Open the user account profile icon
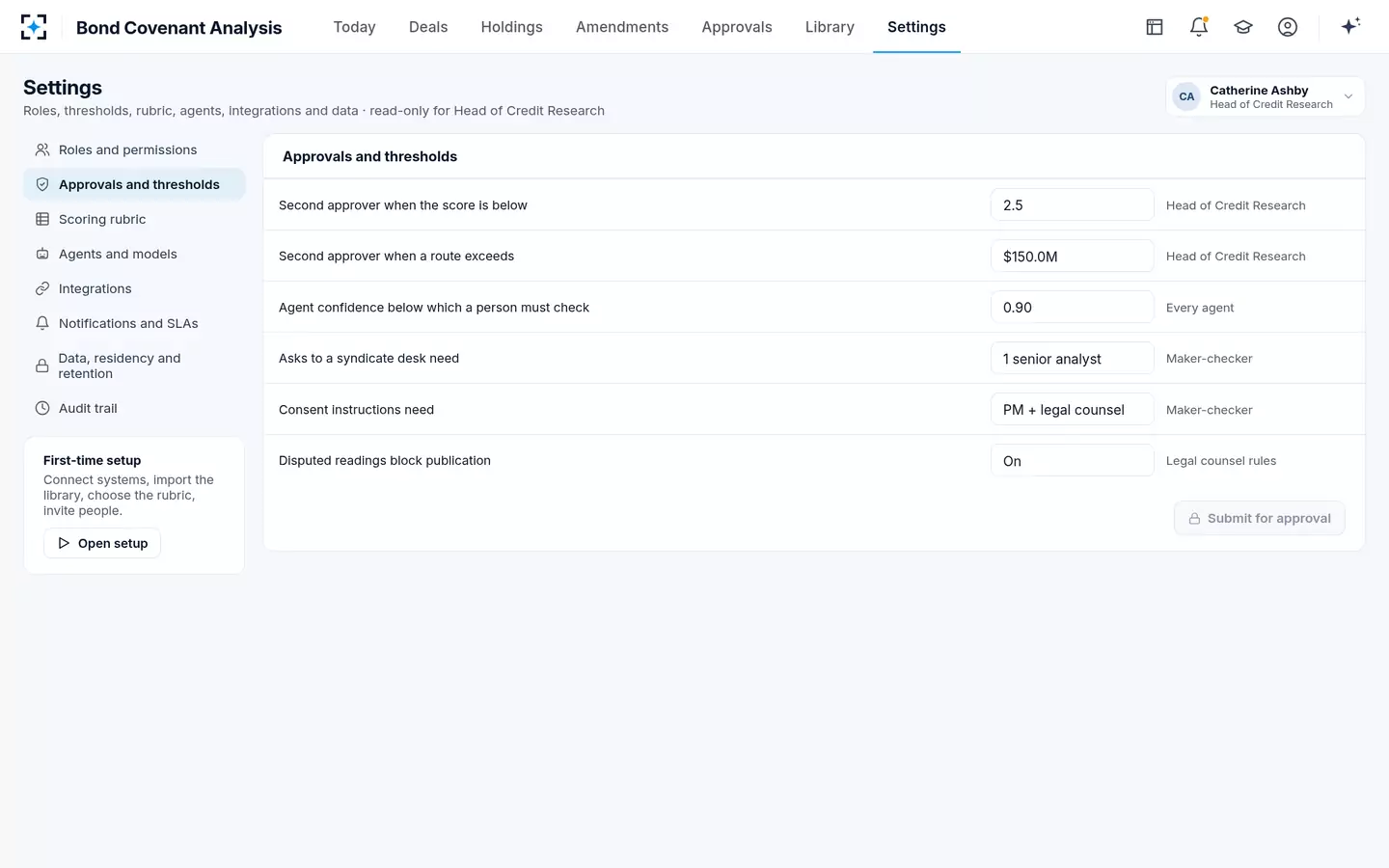The height and width of the screenshot is (868, 1389). pos(1288,27)
